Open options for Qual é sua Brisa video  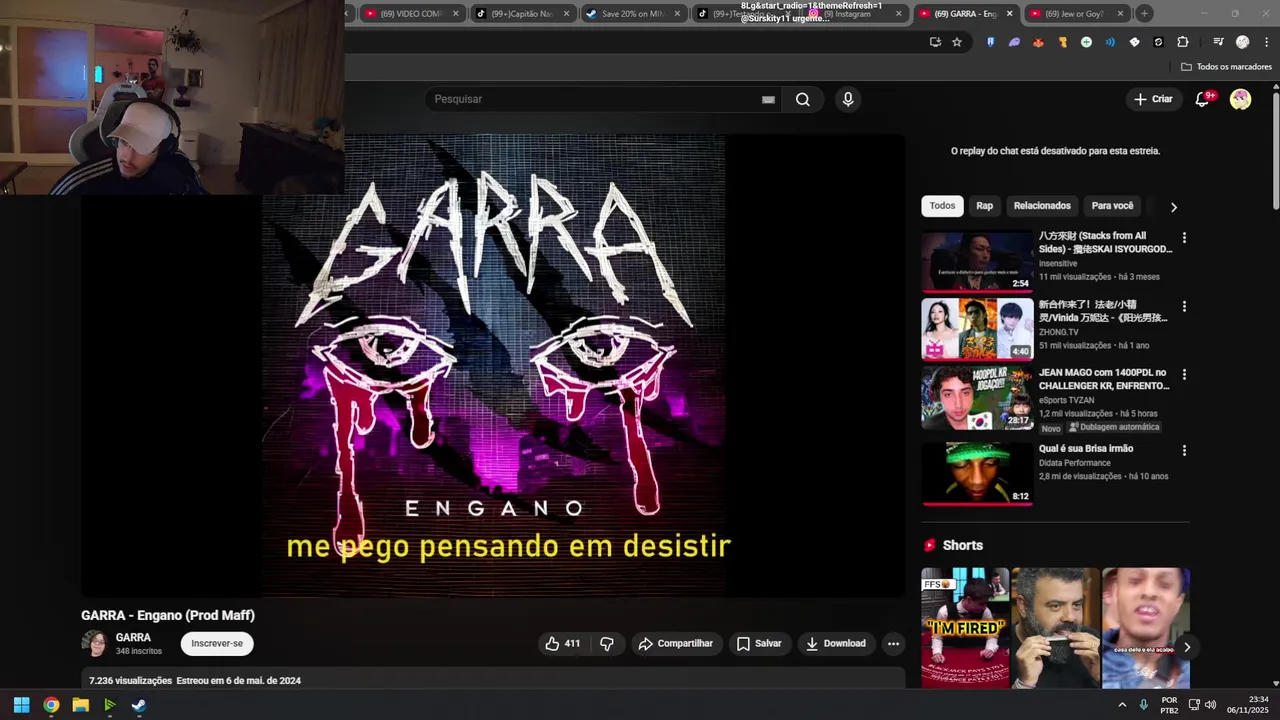1184,451
